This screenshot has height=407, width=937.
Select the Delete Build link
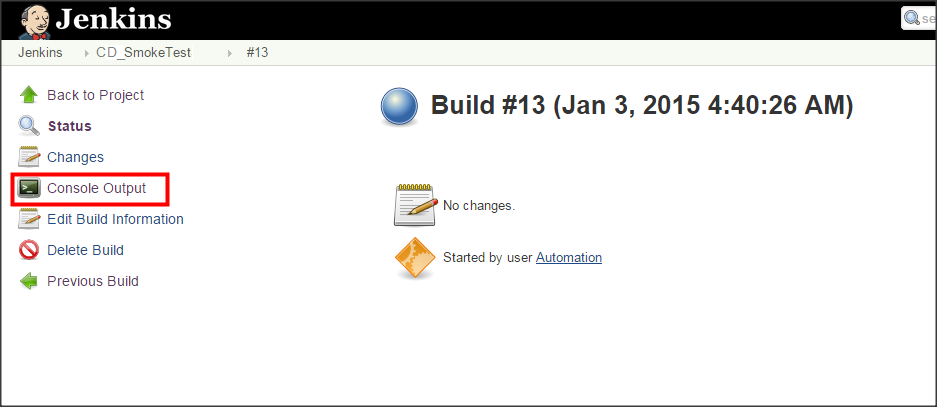tap(85, 250)
